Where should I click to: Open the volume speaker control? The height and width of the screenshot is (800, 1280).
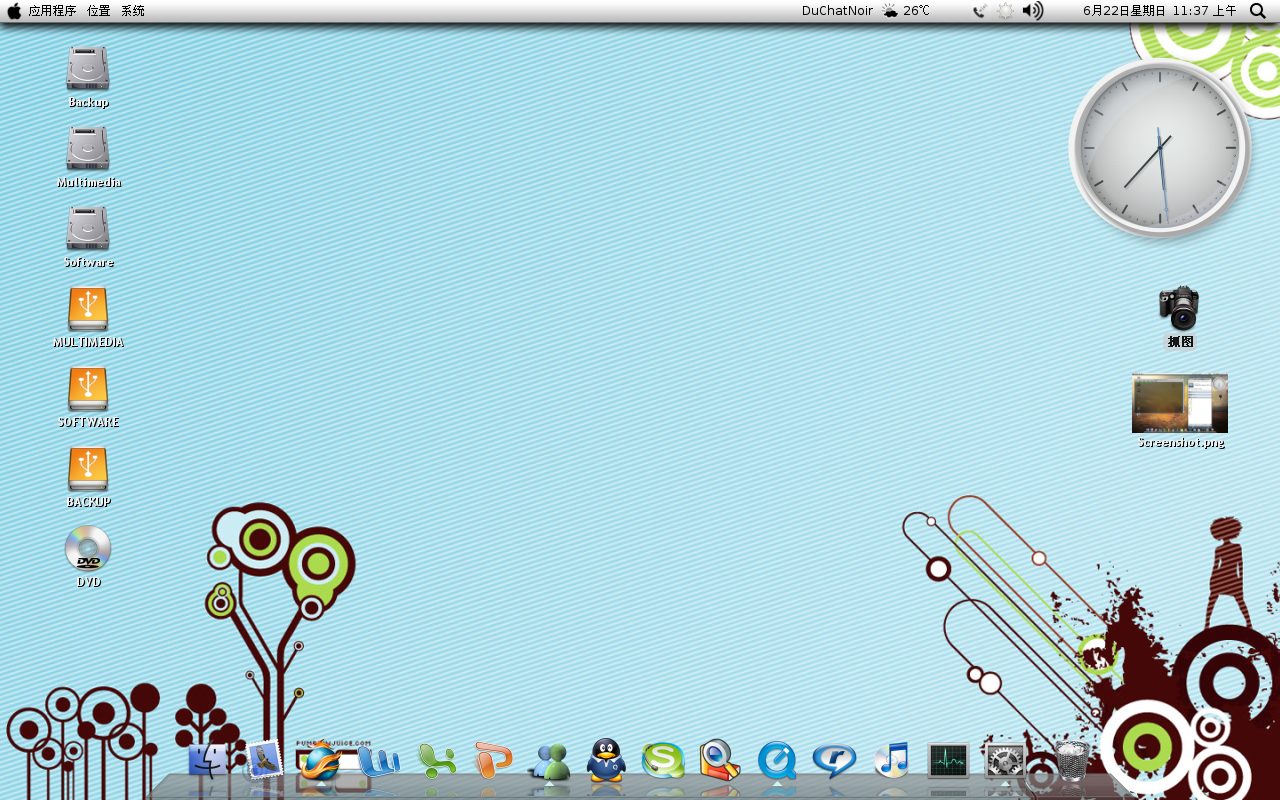[x=1033, y=10]
